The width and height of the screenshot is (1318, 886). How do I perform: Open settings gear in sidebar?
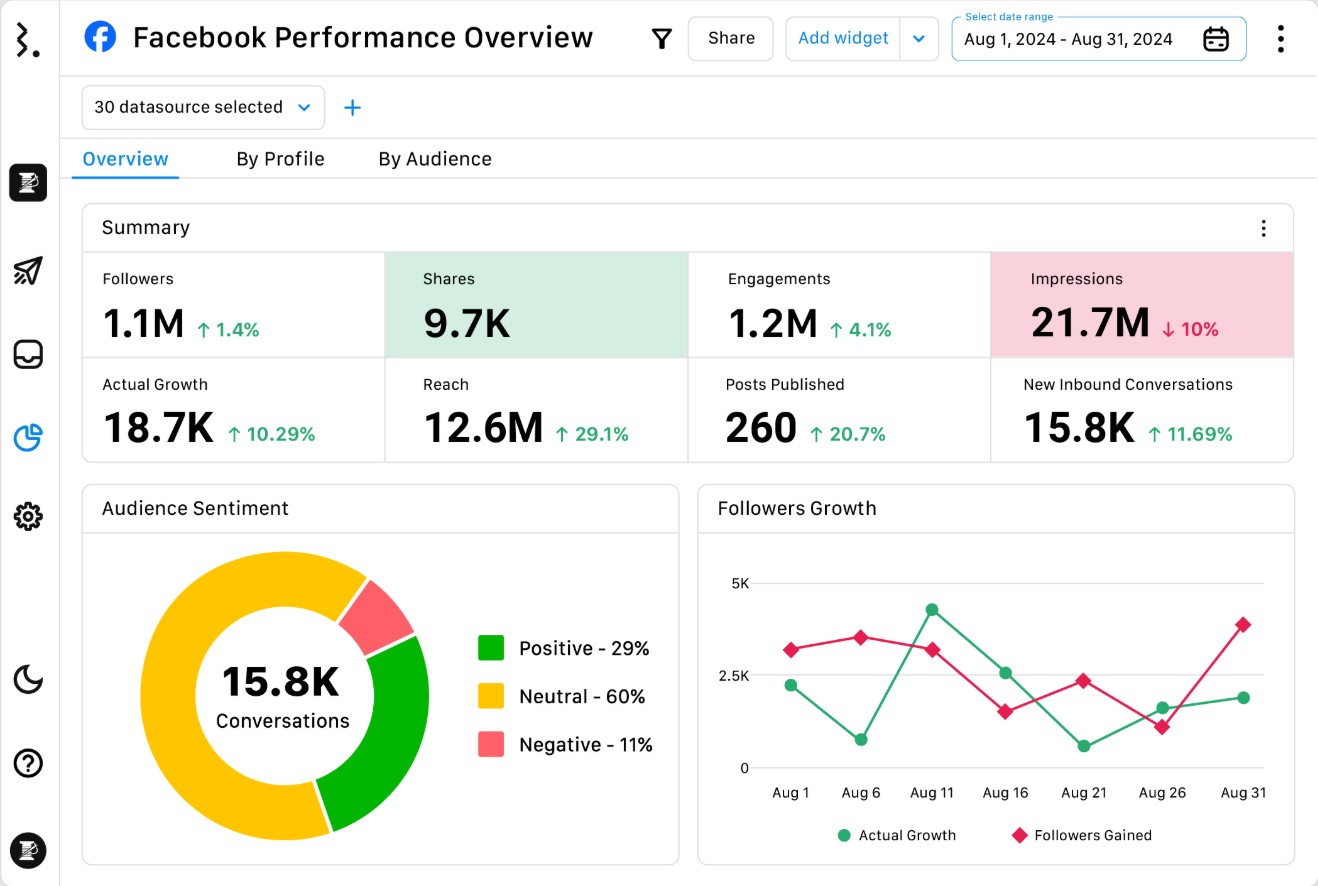pos(28,517)
